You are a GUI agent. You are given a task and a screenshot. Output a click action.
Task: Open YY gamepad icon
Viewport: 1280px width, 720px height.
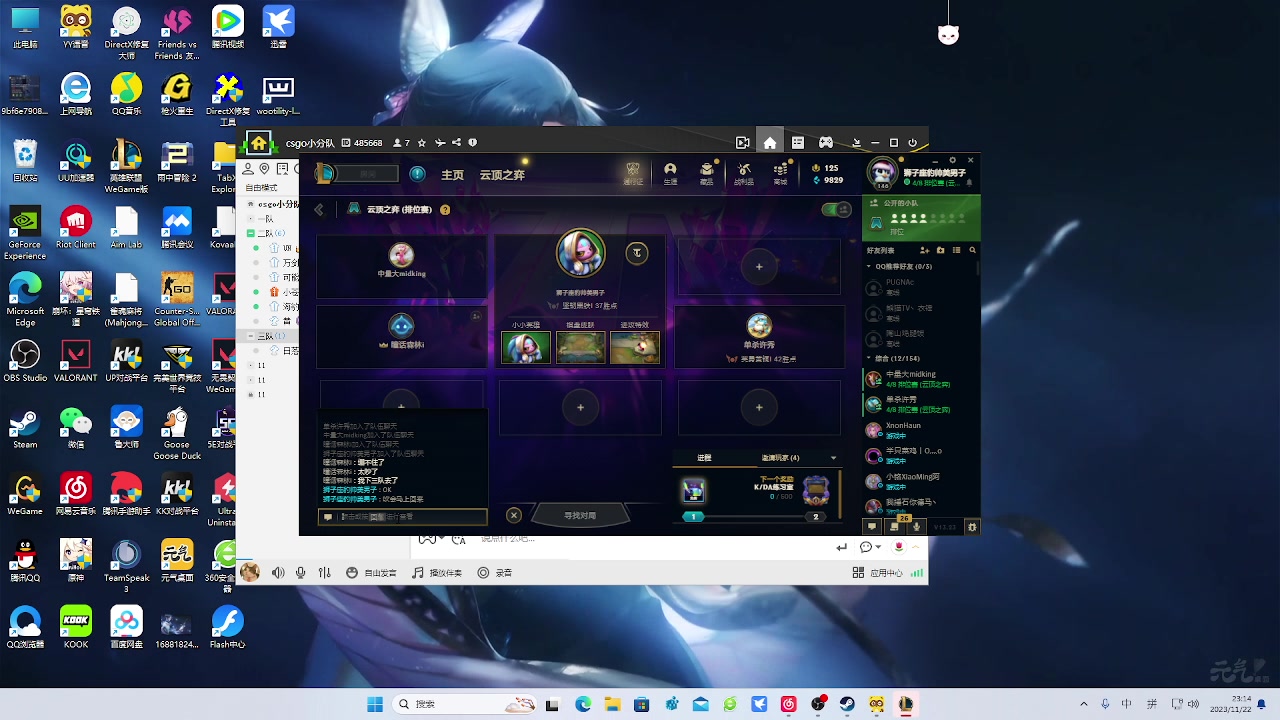click(x=825, y=143)
